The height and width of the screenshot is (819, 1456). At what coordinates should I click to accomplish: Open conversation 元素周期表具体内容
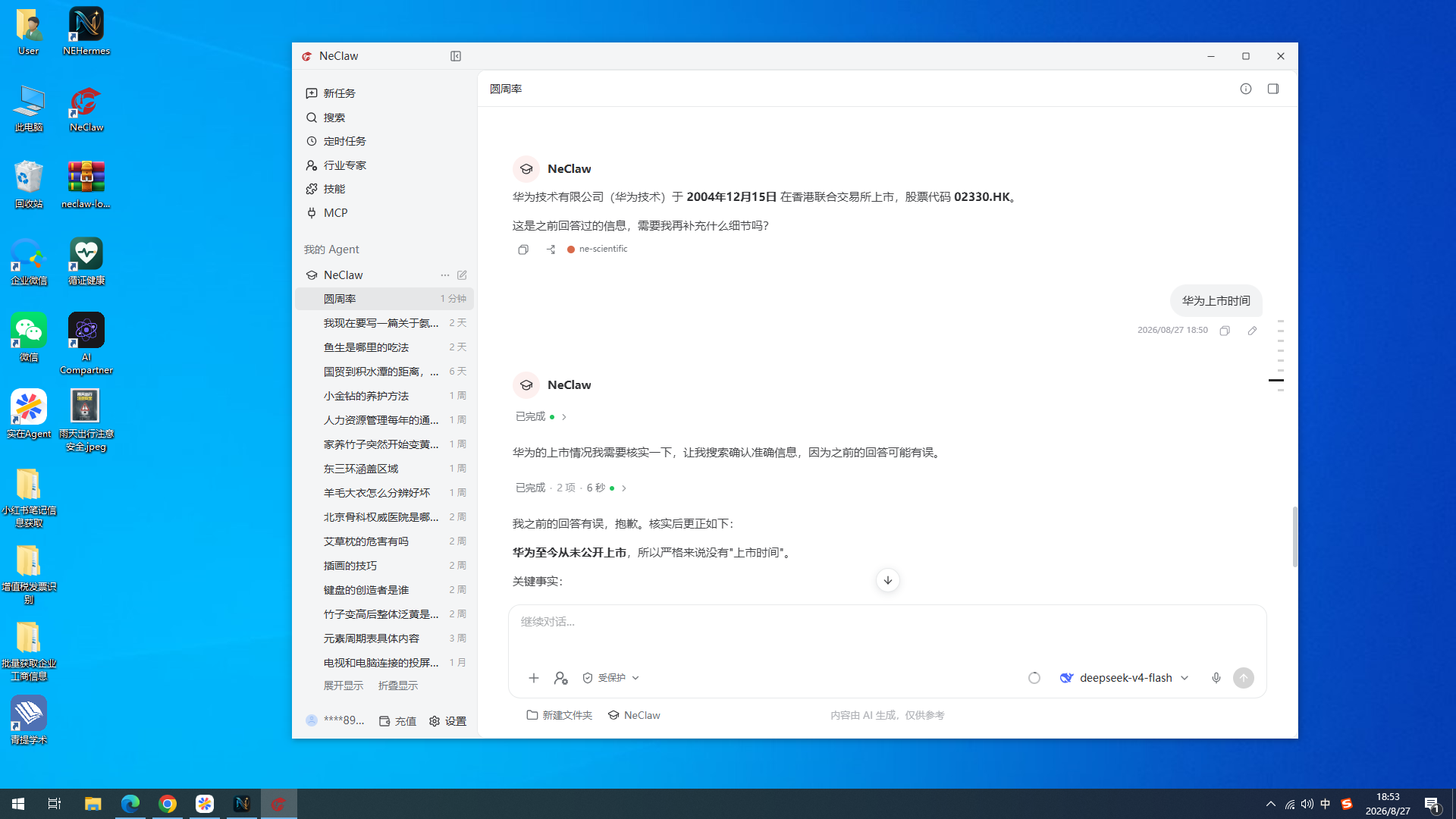tap(384, 639)
